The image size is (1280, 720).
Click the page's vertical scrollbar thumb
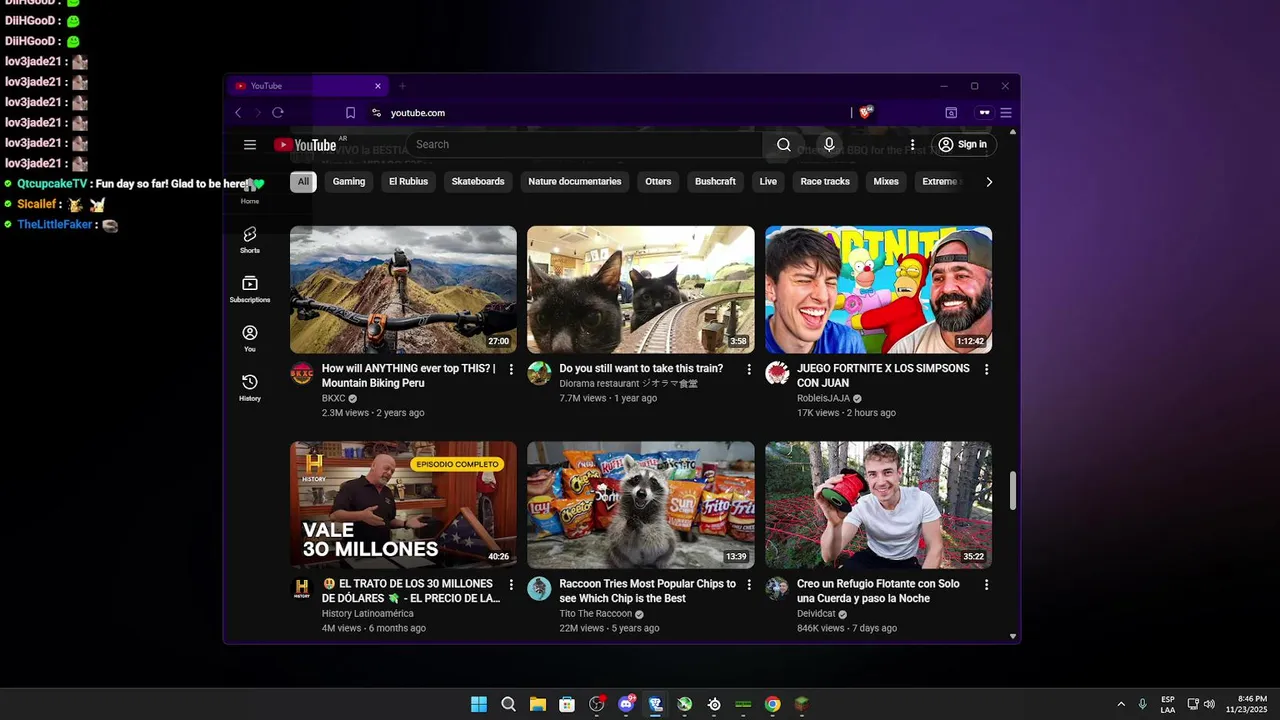[x=1013, y=490]
